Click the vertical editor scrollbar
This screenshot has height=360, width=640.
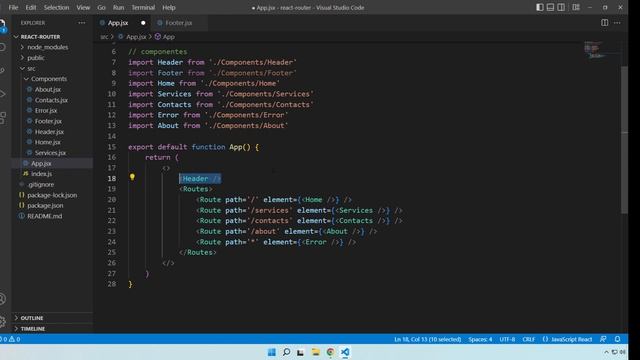(624, 139)
